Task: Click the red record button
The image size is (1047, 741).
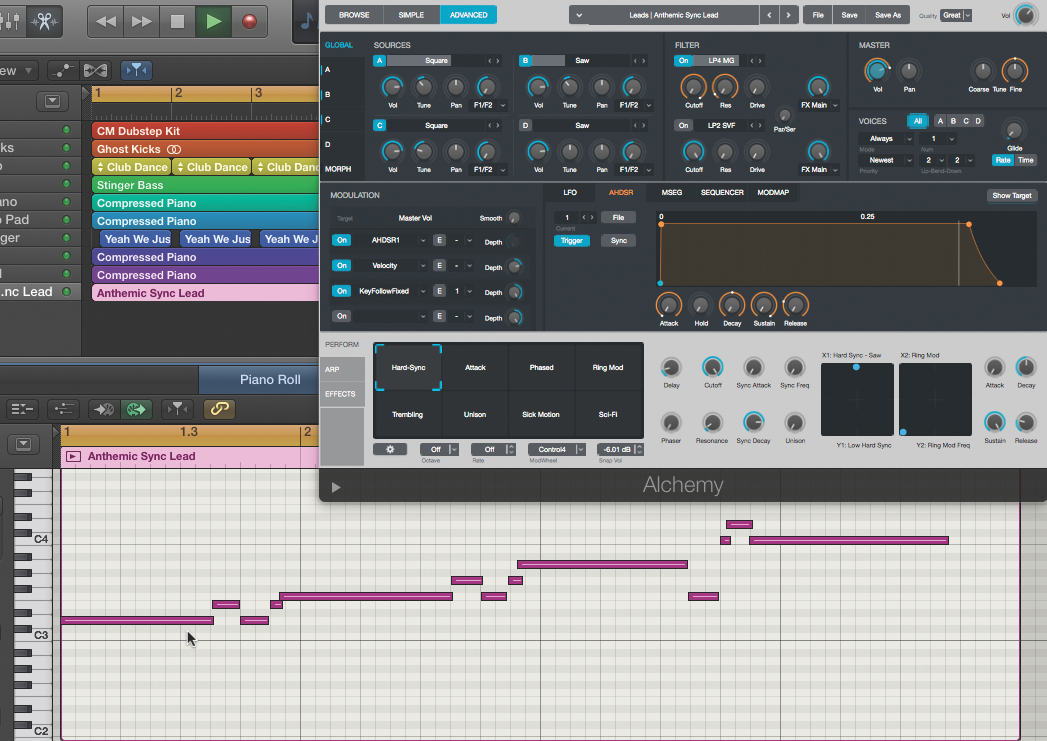Action: click(x=250, y=21)
